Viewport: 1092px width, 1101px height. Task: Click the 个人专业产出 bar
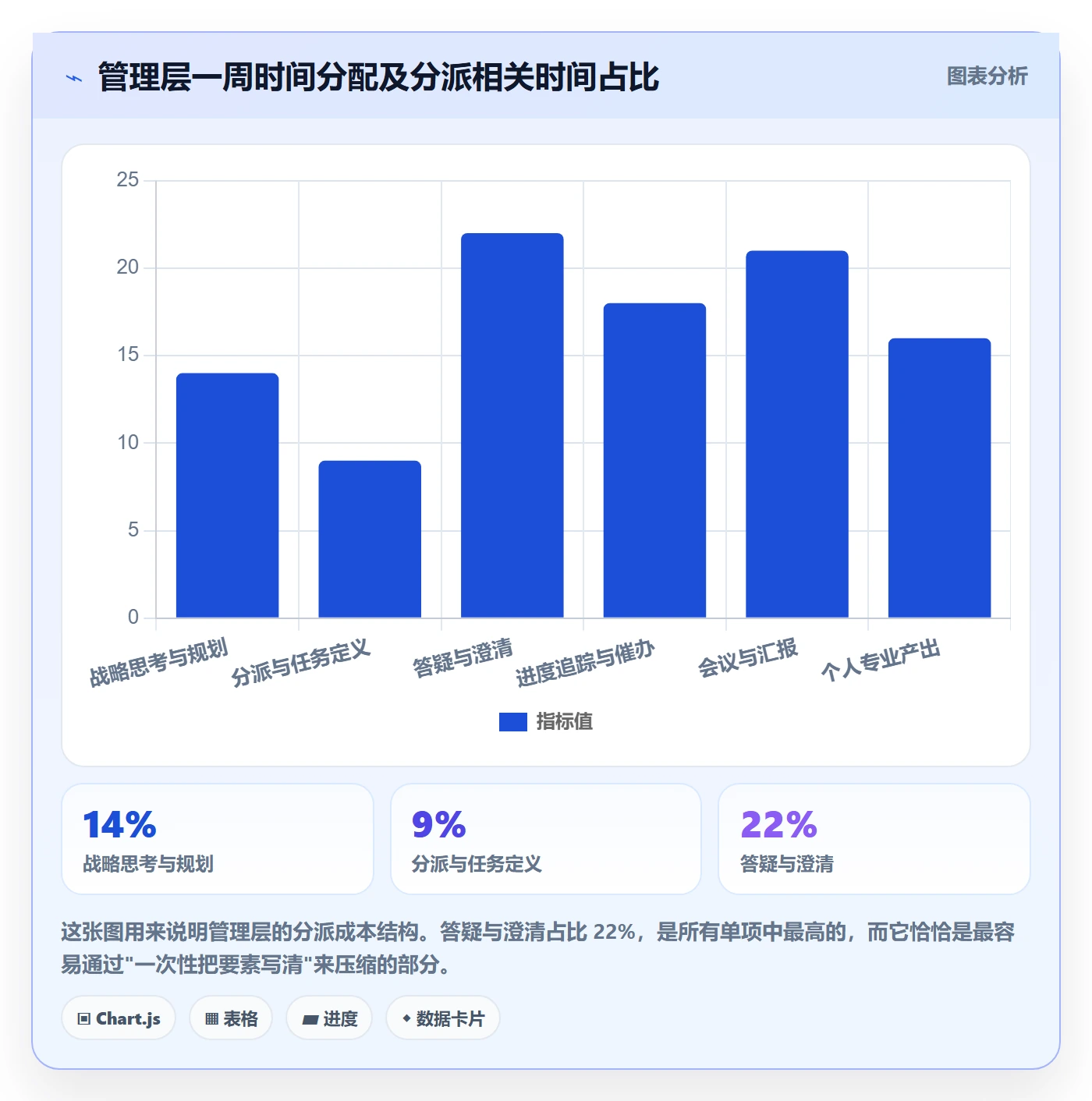pos(939,478)
